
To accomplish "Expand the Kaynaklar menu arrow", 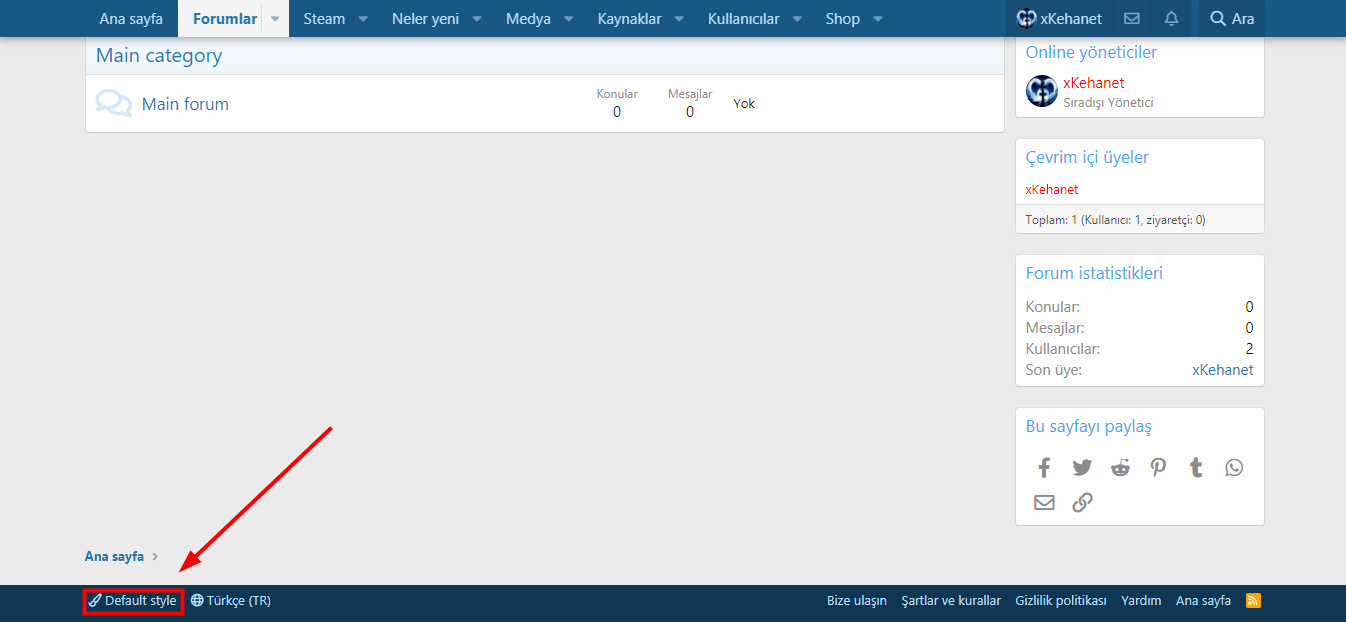I will pos(679,19).
